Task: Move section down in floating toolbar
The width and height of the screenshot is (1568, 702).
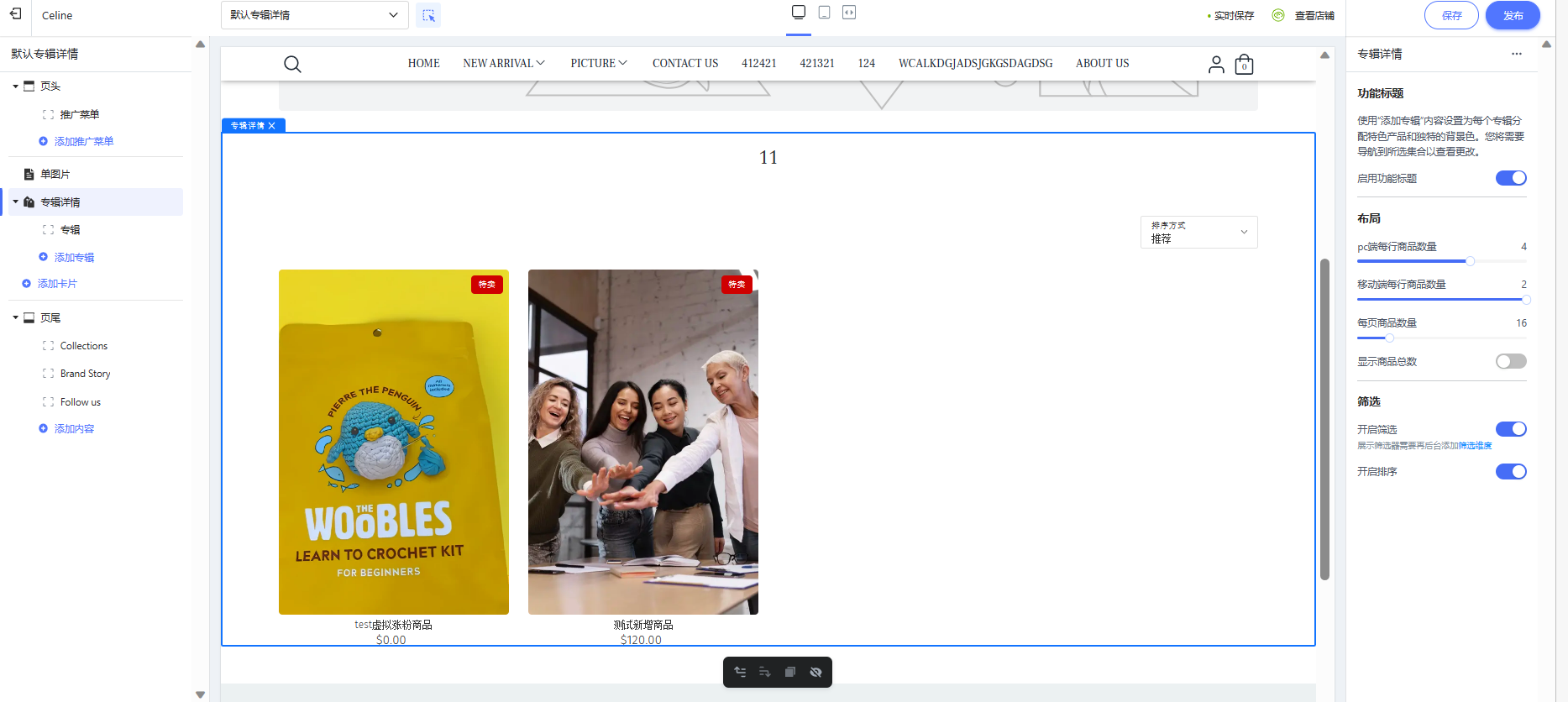Action: (x=764, y=672)
